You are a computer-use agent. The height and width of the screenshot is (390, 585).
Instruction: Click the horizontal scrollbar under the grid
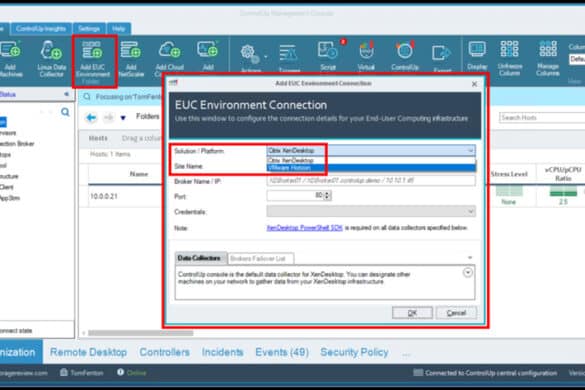pyautogui.click(x=141, y=333)
